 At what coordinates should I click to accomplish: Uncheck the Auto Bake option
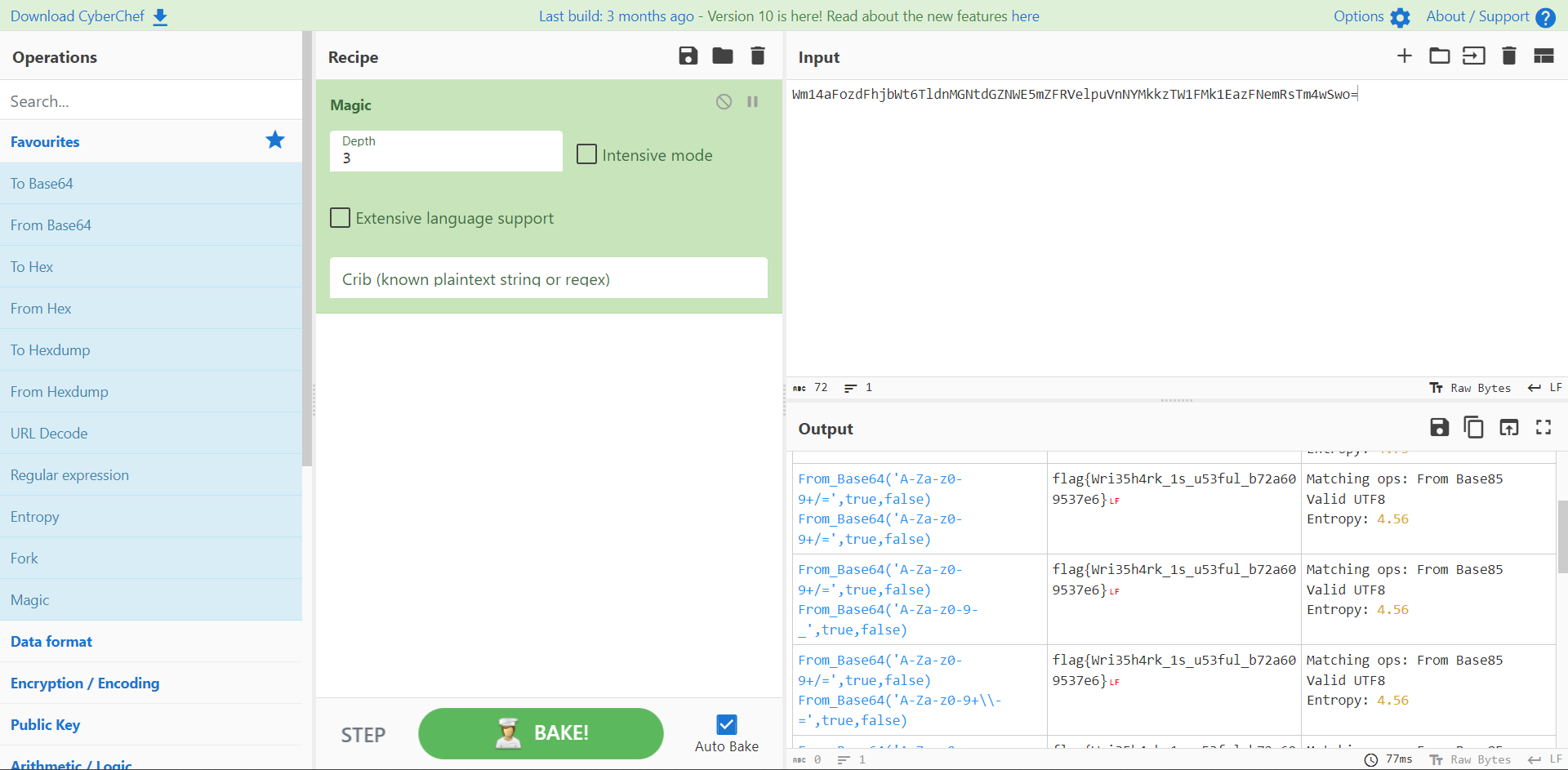point(726,724)
